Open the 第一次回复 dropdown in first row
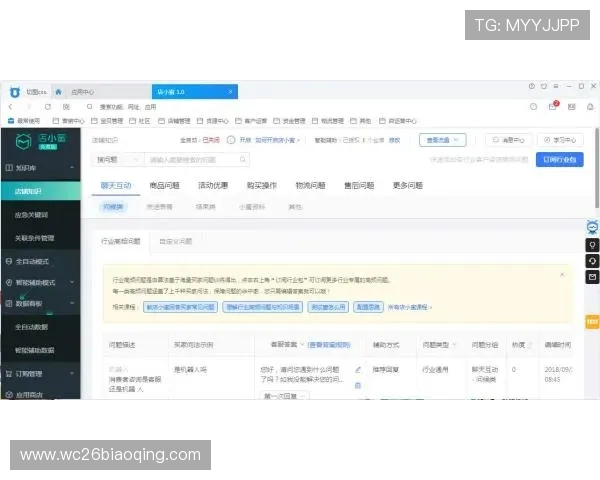 [284, 396]
